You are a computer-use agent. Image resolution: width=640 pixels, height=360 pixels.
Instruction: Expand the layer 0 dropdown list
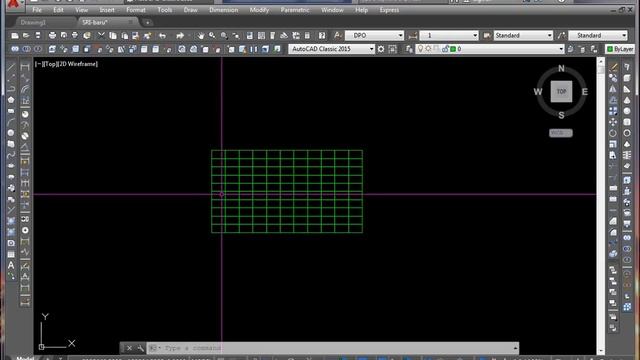coord(561,49)
